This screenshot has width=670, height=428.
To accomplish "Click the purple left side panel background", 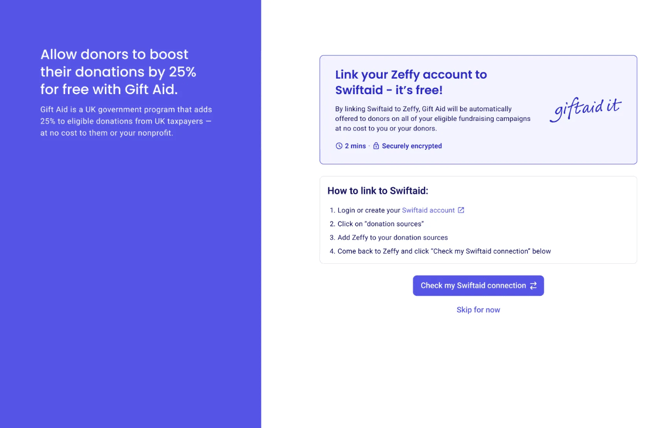I will coord(130,278).
